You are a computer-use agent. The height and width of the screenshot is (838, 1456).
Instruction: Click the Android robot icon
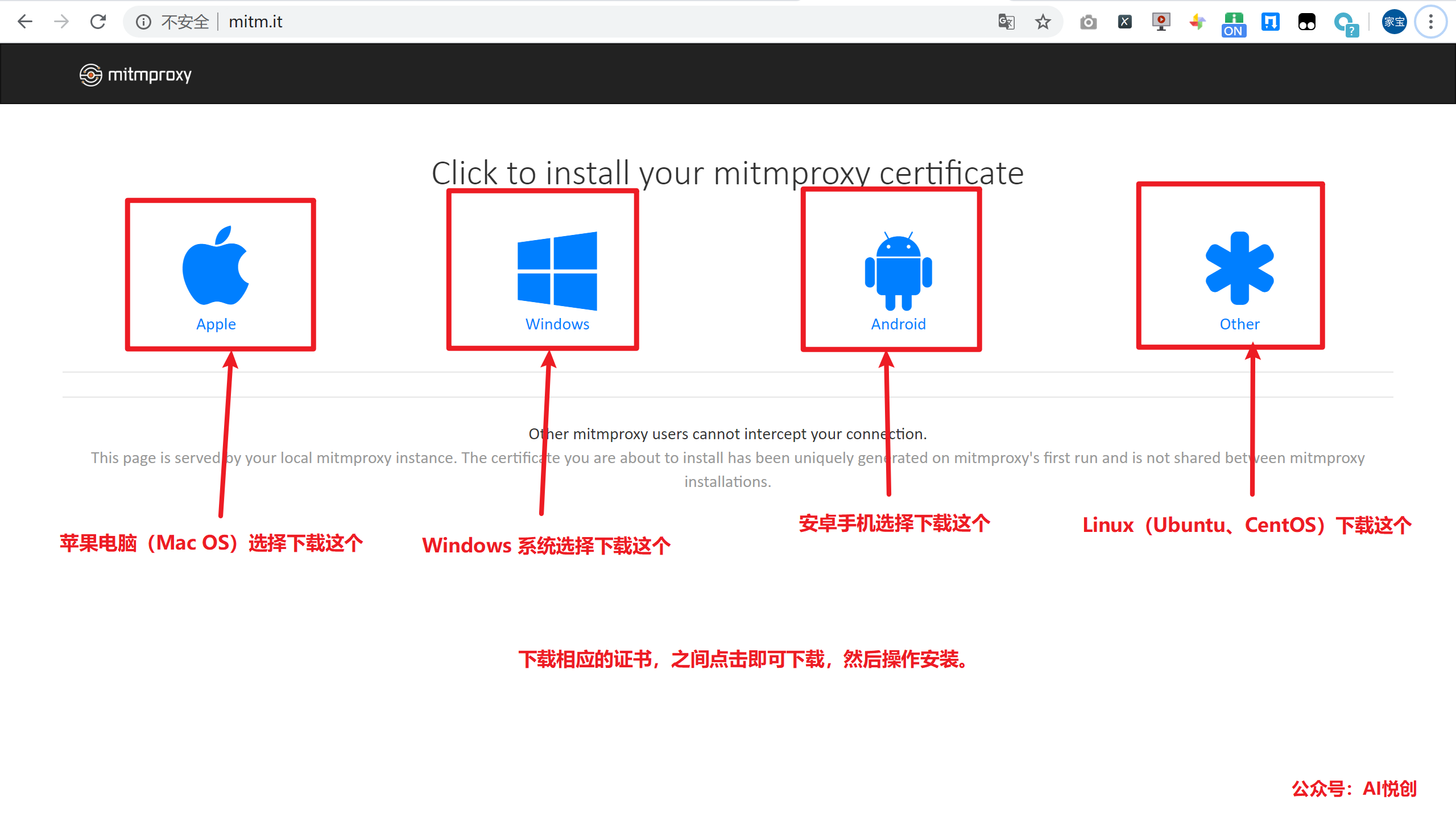click(898, 270)
